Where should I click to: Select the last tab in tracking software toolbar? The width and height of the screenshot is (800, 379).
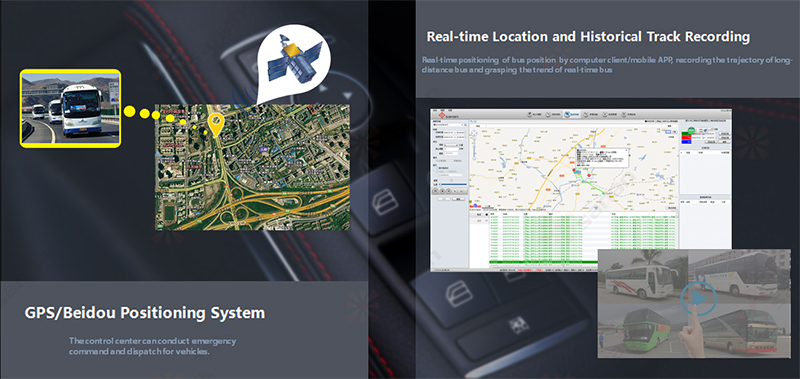[x=629, y=114]
